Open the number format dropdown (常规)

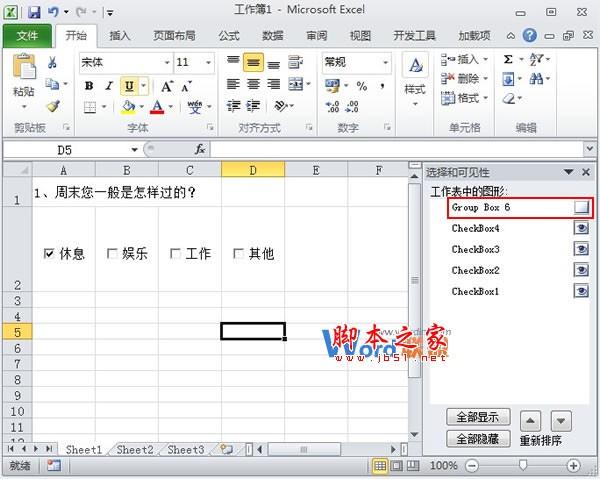pyautogui.click(x=384, y=62)
